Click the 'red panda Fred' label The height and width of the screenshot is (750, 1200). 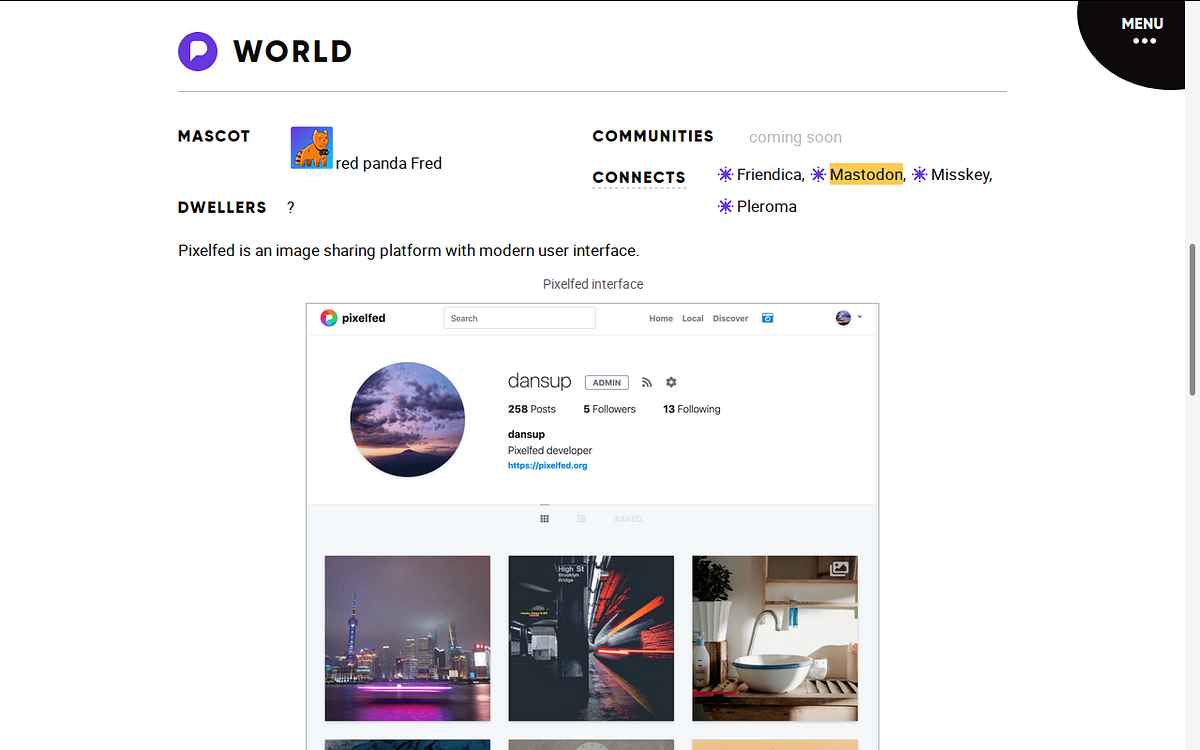(x=389, y=163)
